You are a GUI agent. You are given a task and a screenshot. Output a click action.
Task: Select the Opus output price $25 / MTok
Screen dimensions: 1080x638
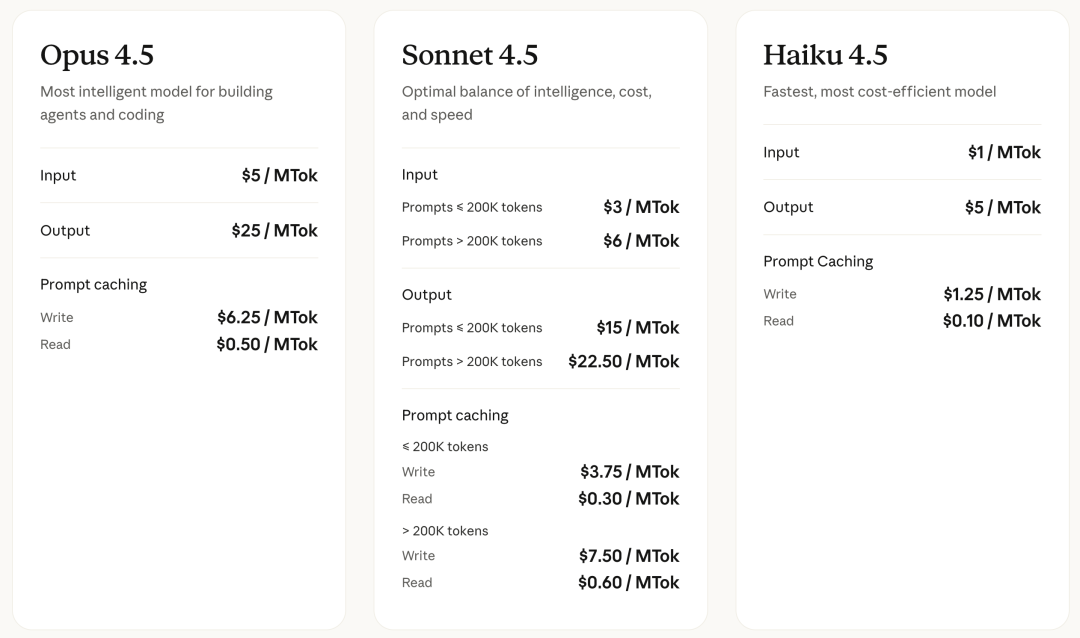tap(274, 231)
